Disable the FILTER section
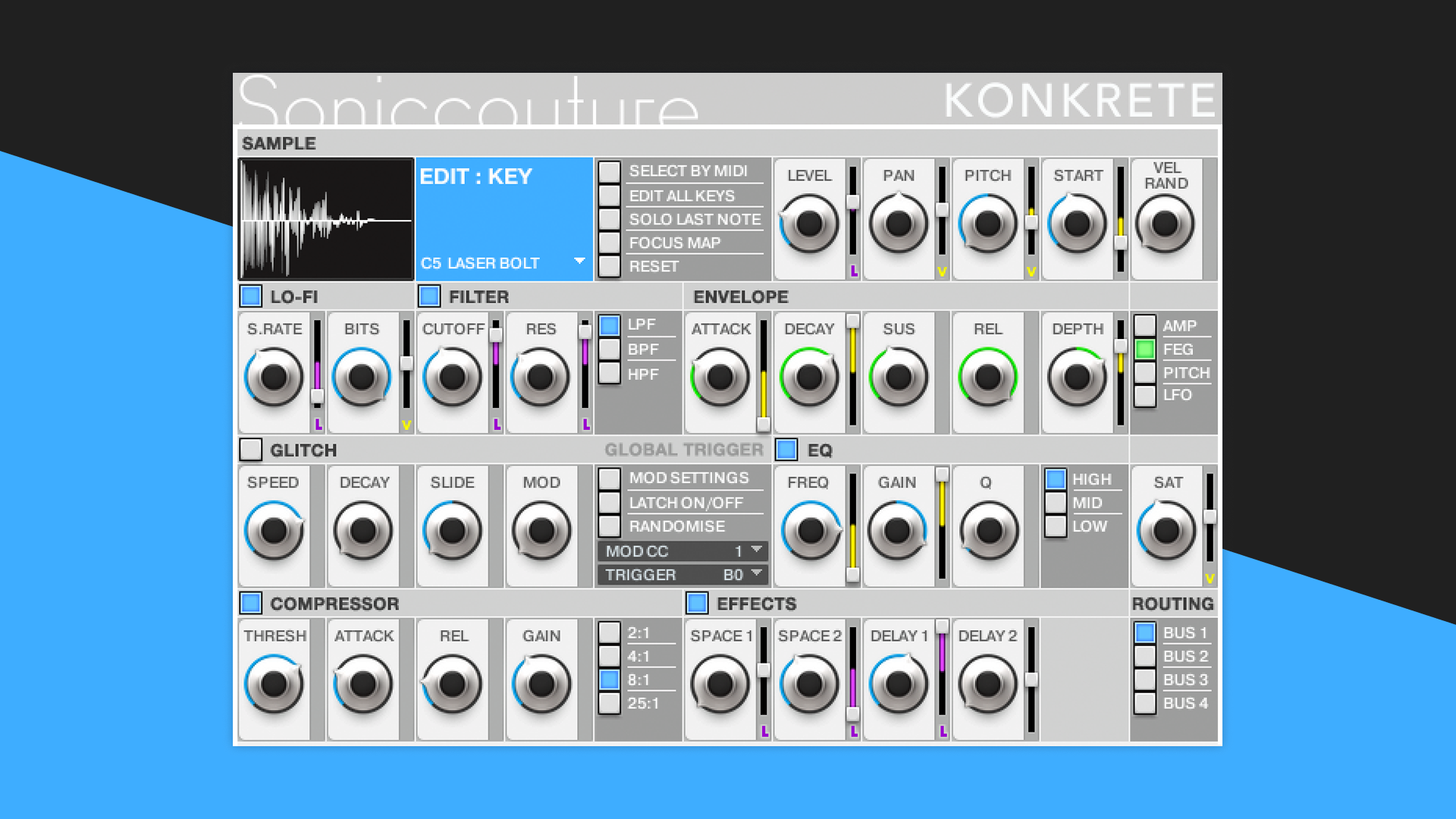Screen dimensions: 1456x819 [431, 297]
